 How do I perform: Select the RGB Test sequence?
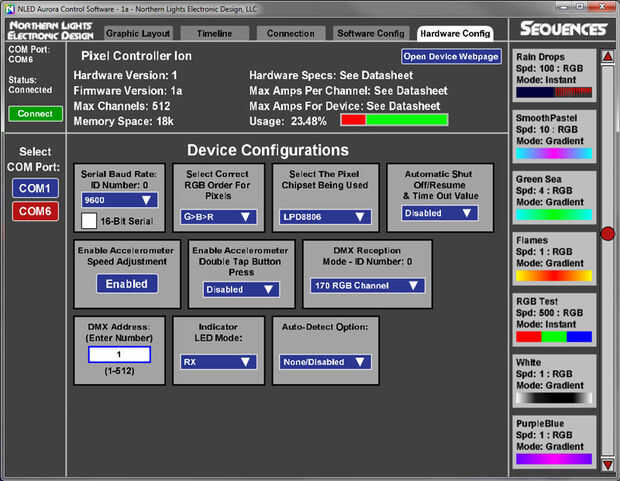point(554,320)
